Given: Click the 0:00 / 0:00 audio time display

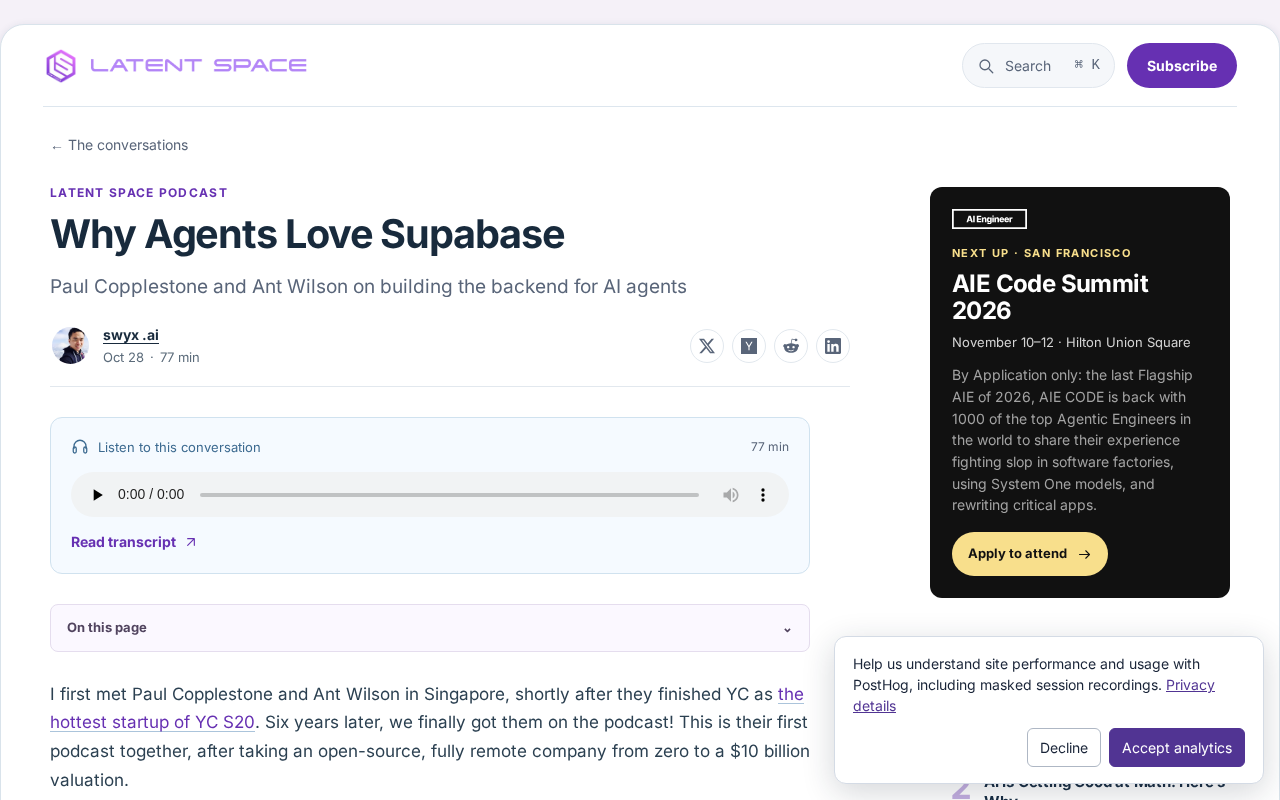Looking at the screenshot, I should pyautogui.click(x=151, y=494).
